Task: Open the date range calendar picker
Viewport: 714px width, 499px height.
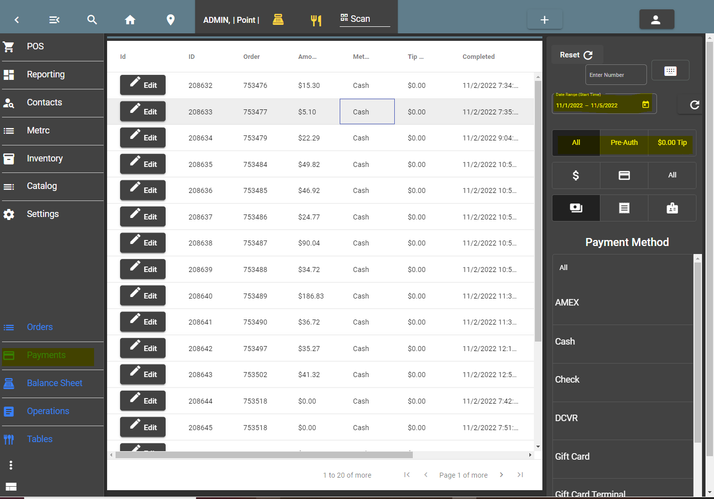Action: click(645, 105)
